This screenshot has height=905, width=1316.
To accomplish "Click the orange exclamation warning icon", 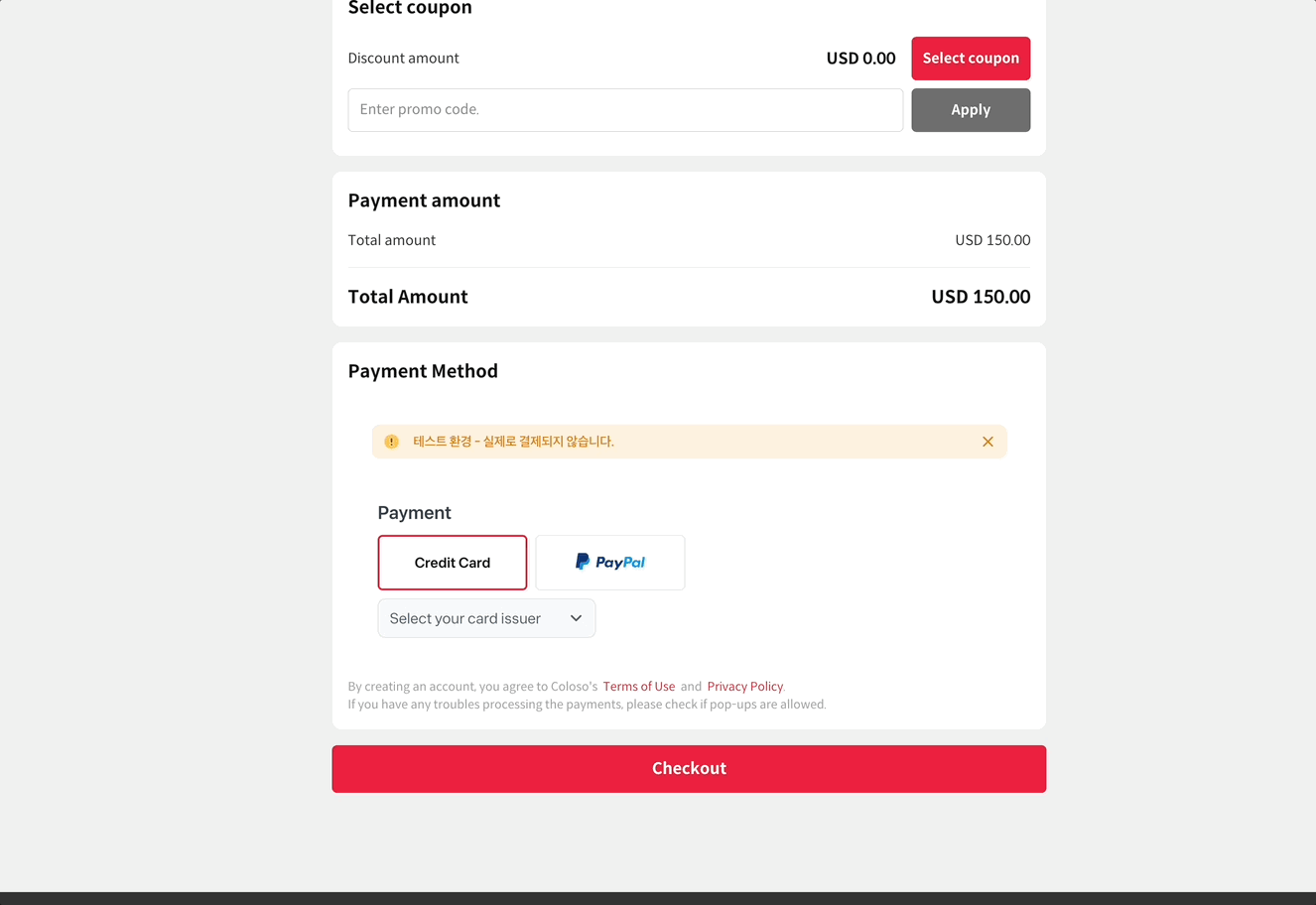I will [x=392, y=442].
